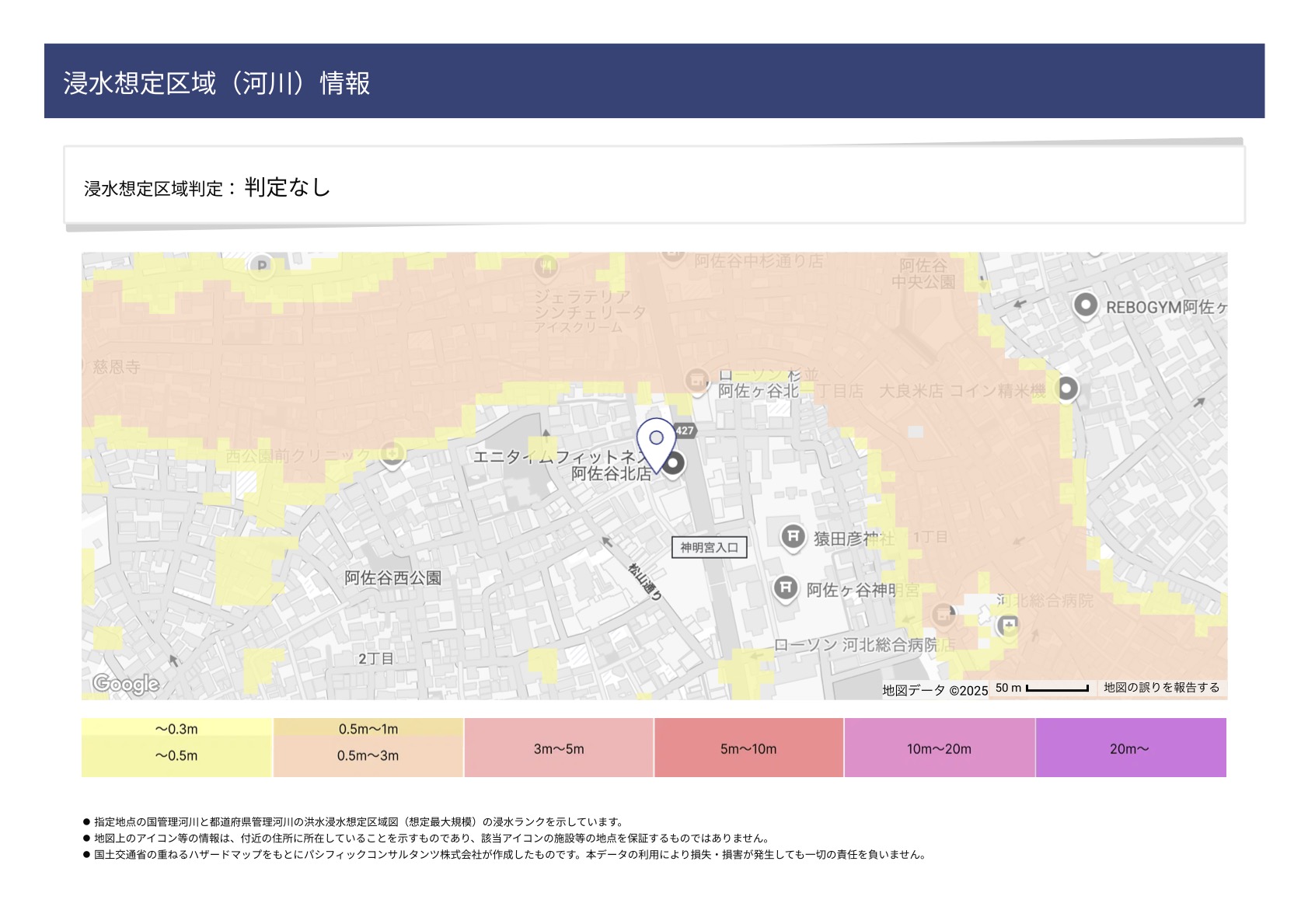Click the 阿佐谷西公園 park label
Screen dimensions: 1308x924
tap(392, 578)
